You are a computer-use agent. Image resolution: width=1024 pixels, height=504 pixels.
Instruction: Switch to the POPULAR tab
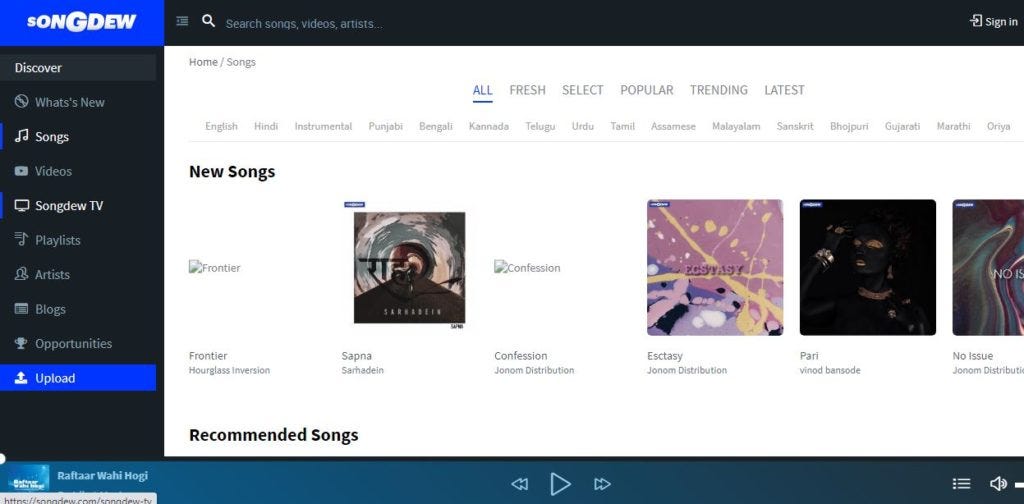coord(647,90)
